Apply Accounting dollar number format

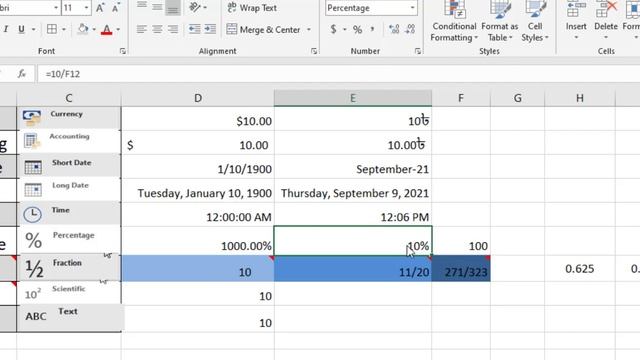333,29
